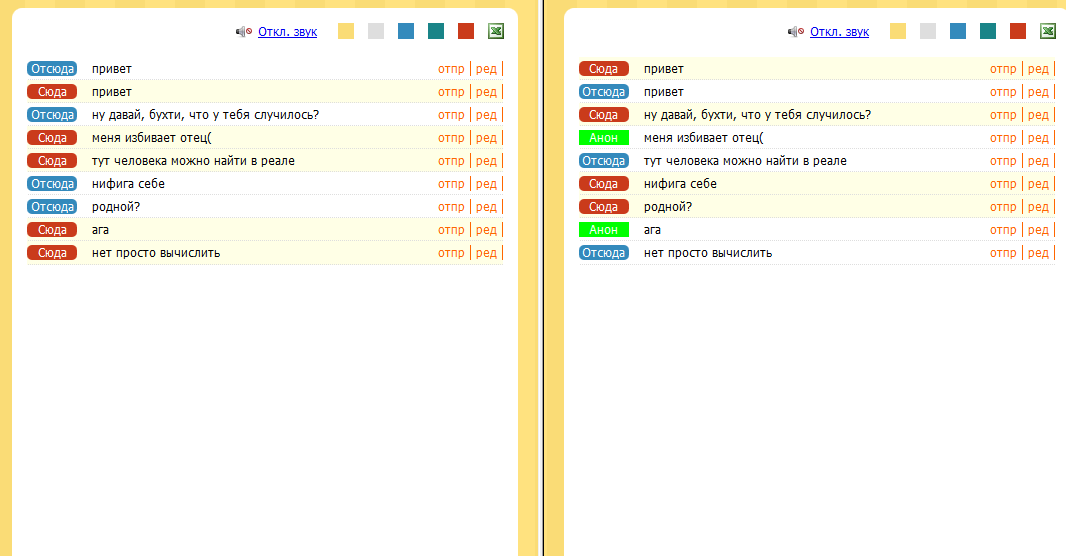Click 'ред' on left panel 'Отсюда привет' row

click(x=486, y=69)
